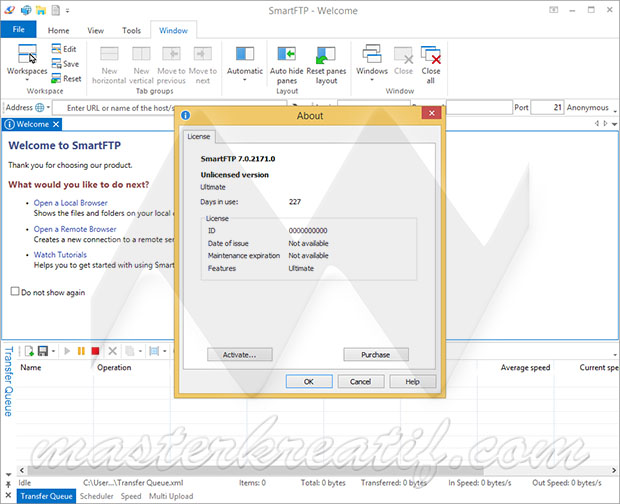
Task: Click the Port number field
Action: (x=547, y=108)
